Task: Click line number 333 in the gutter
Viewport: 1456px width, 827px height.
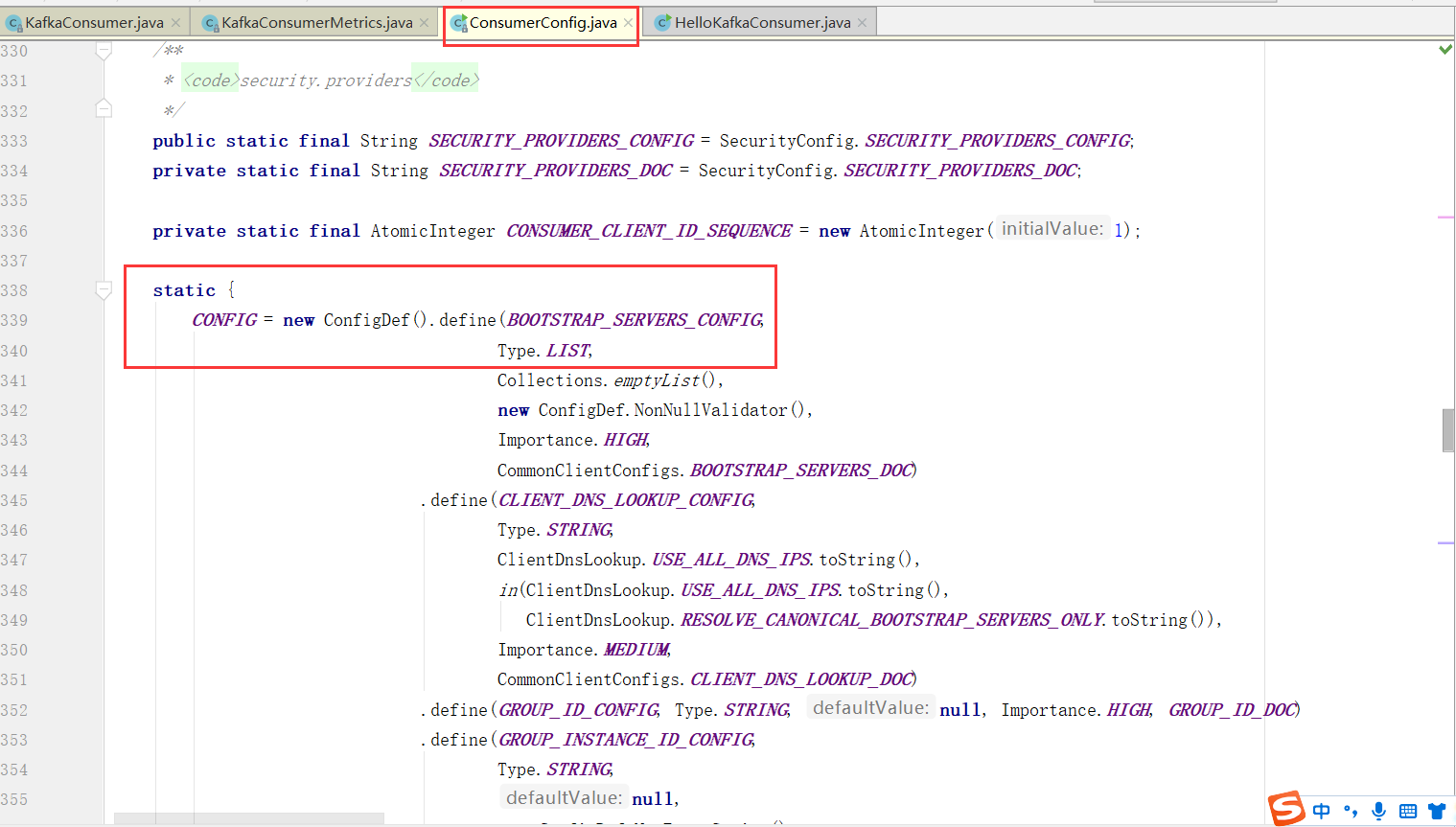Action: pos(14,141)
